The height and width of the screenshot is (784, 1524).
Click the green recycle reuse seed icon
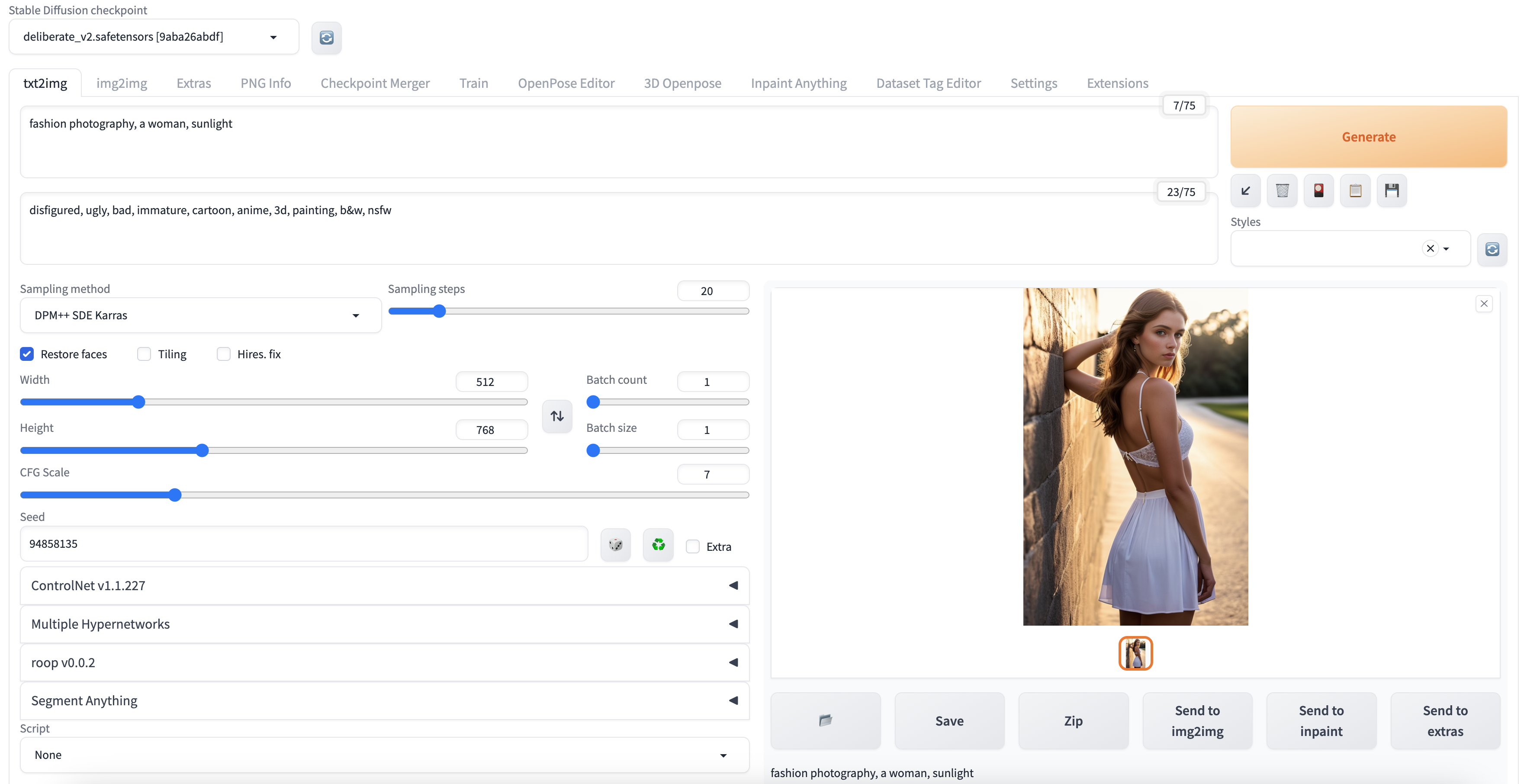[658, 544]
